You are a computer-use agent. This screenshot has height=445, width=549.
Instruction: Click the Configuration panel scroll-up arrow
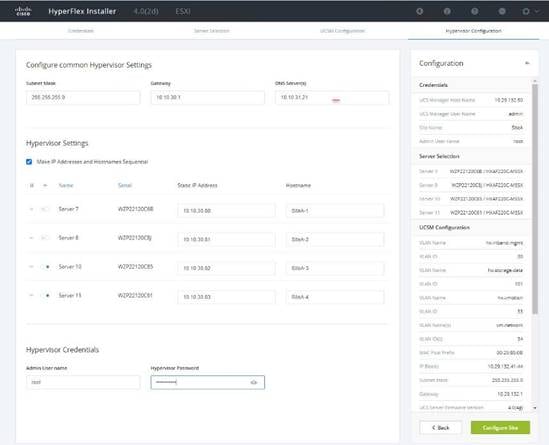coord(535,81)
